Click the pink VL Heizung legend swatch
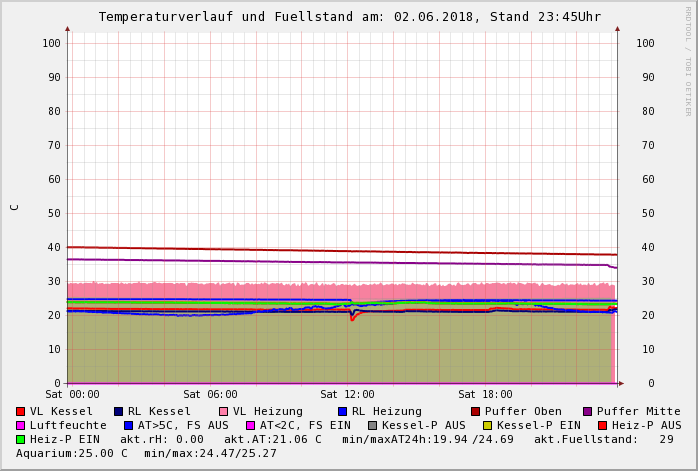 (223, 411)
